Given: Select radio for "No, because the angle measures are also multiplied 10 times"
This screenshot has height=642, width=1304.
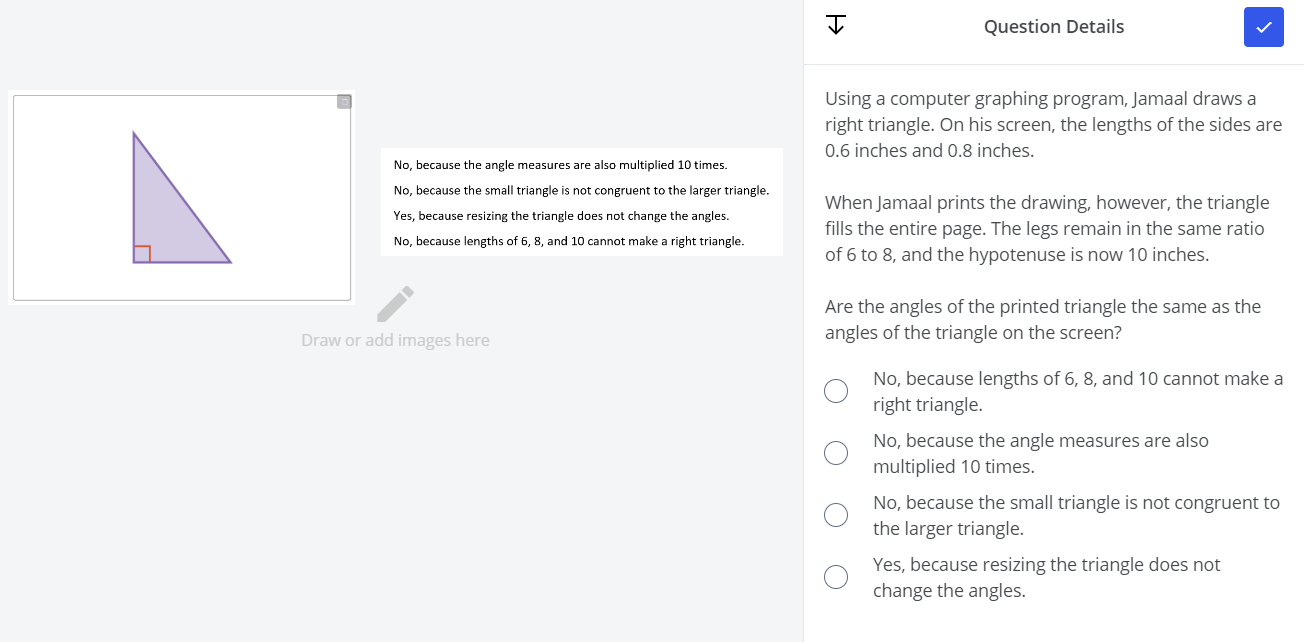Looking at the screenshot, I should [836, 452].
